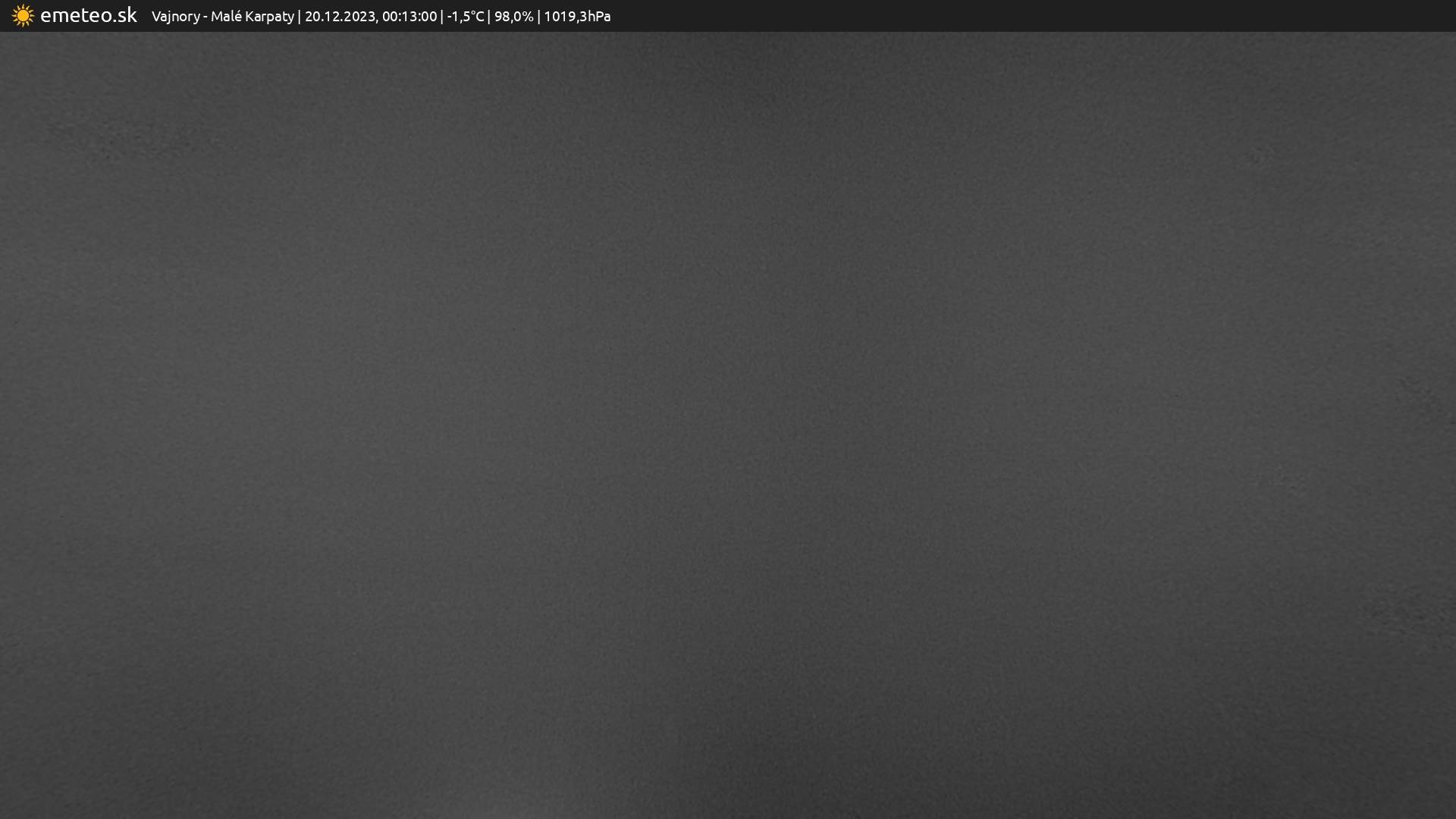Click the emeteo.sk sun logo icon
Viewport: 1456px width, 819px height.
23,16
